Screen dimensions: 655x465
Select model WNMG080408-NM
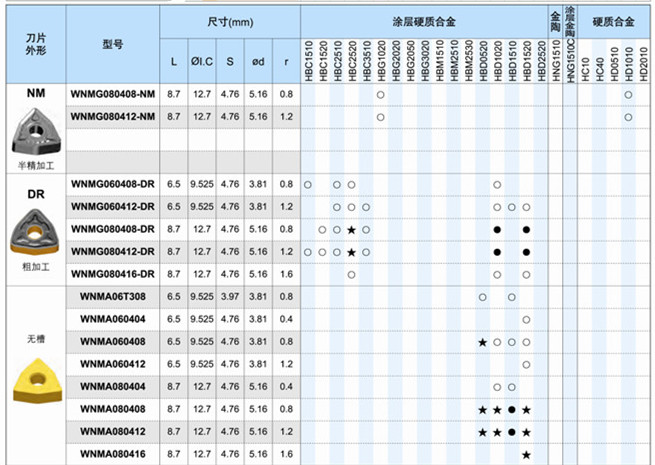tap(113, 94)
